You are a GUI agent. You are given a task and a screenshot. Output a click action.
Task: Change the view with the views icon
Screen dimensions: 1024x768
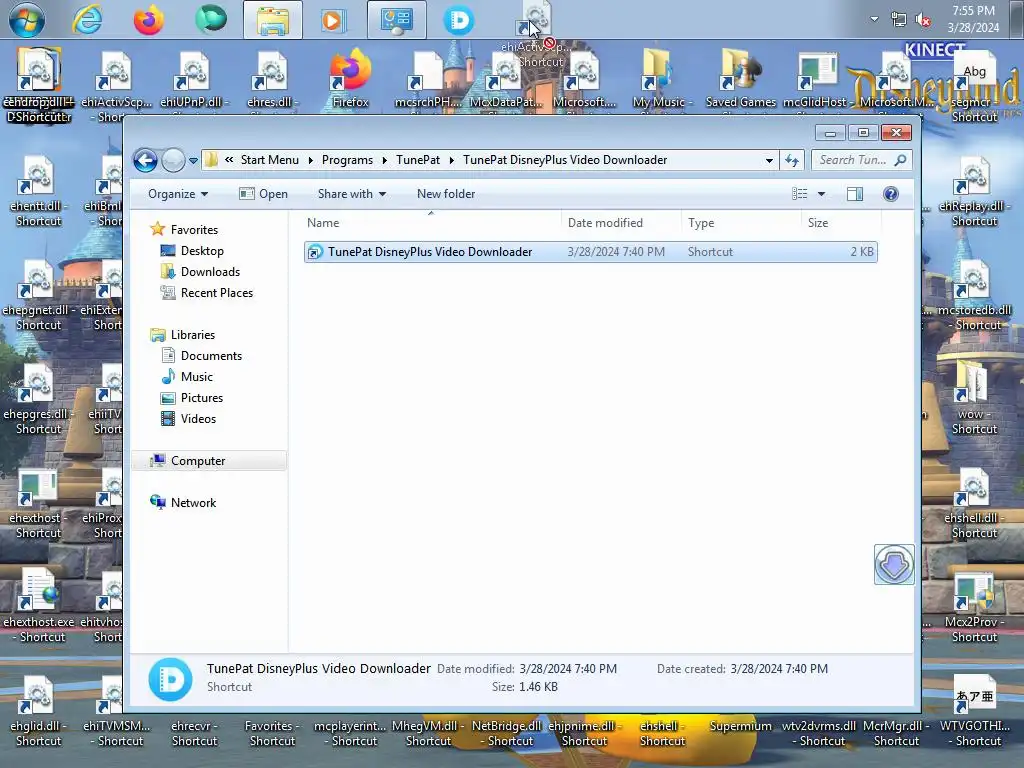coord(799,194)
